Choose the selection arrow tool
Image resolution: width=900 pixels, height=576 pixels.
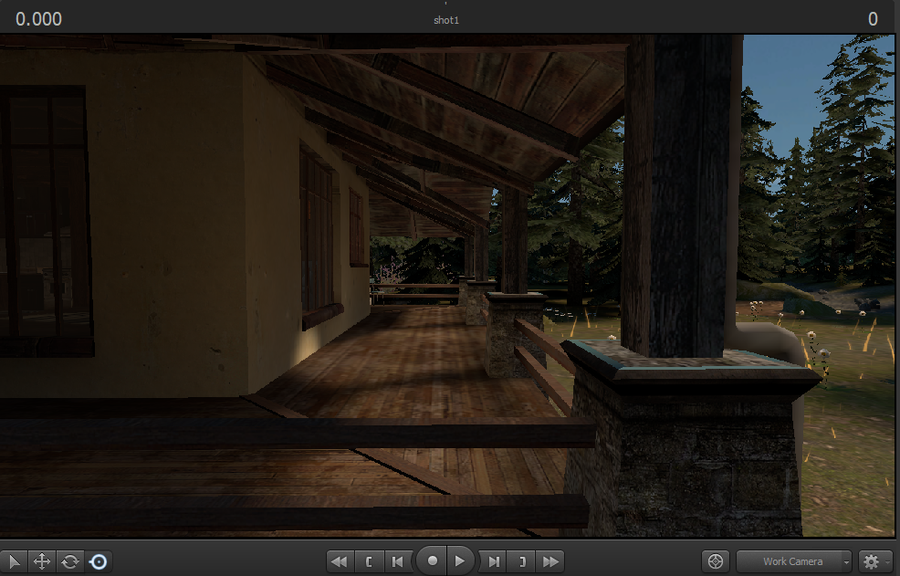point(13,561)
